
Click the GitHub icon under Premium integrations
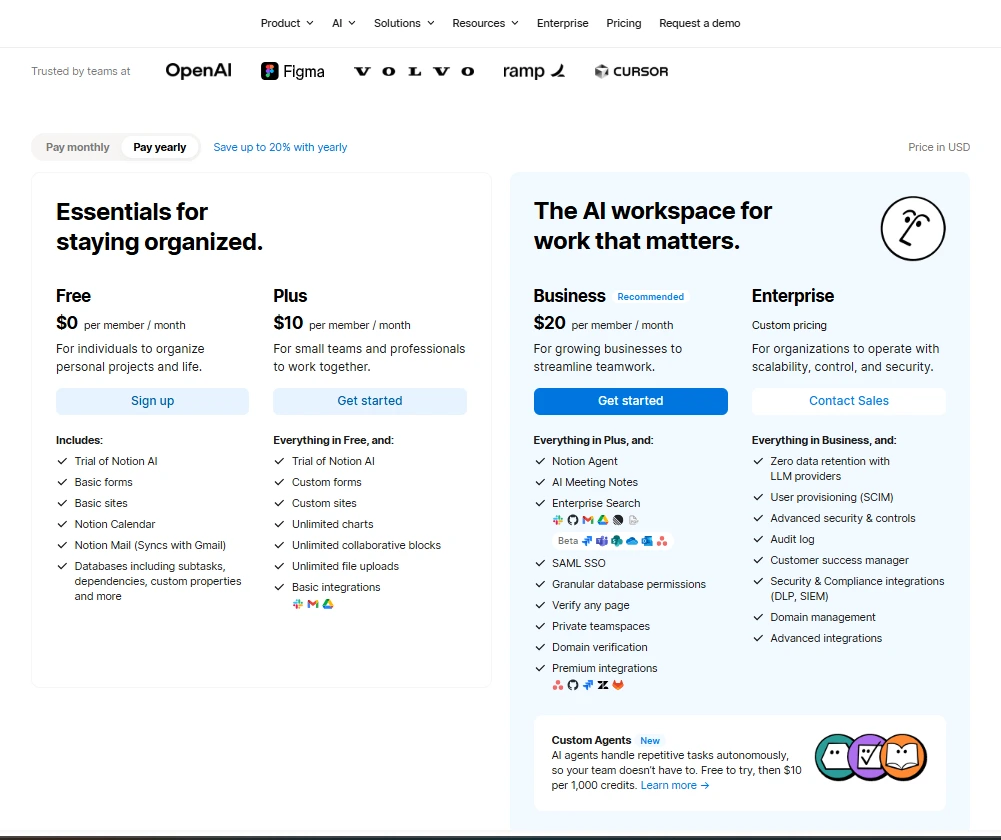pyautogui.click(x=573, y=685)
